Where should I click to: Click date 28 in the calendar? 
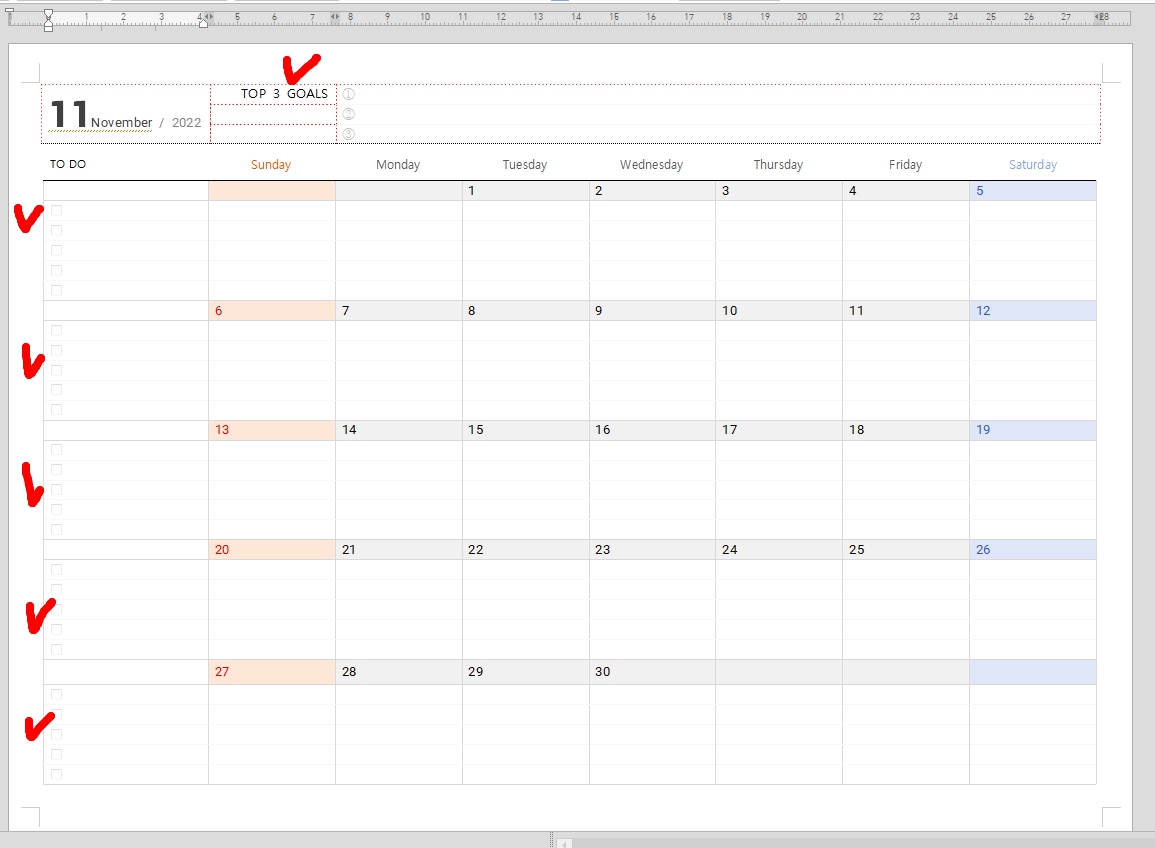tap(349, 672)
